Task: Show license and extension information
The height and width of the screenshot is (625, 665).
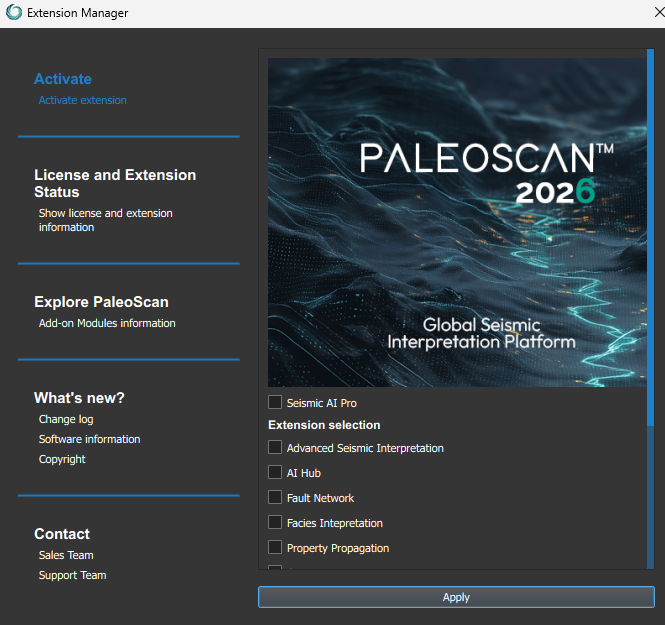Action: click(106, 220)
